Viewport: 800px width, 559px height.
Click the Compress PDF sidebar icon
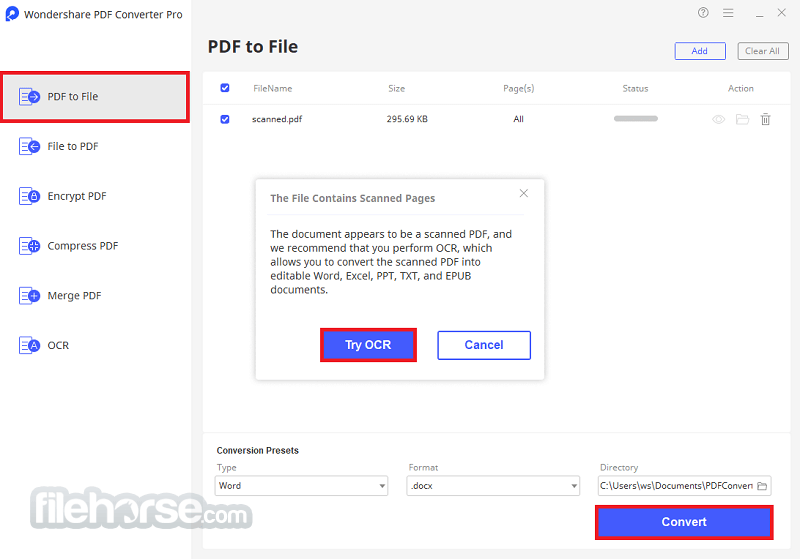coord(29,246)
